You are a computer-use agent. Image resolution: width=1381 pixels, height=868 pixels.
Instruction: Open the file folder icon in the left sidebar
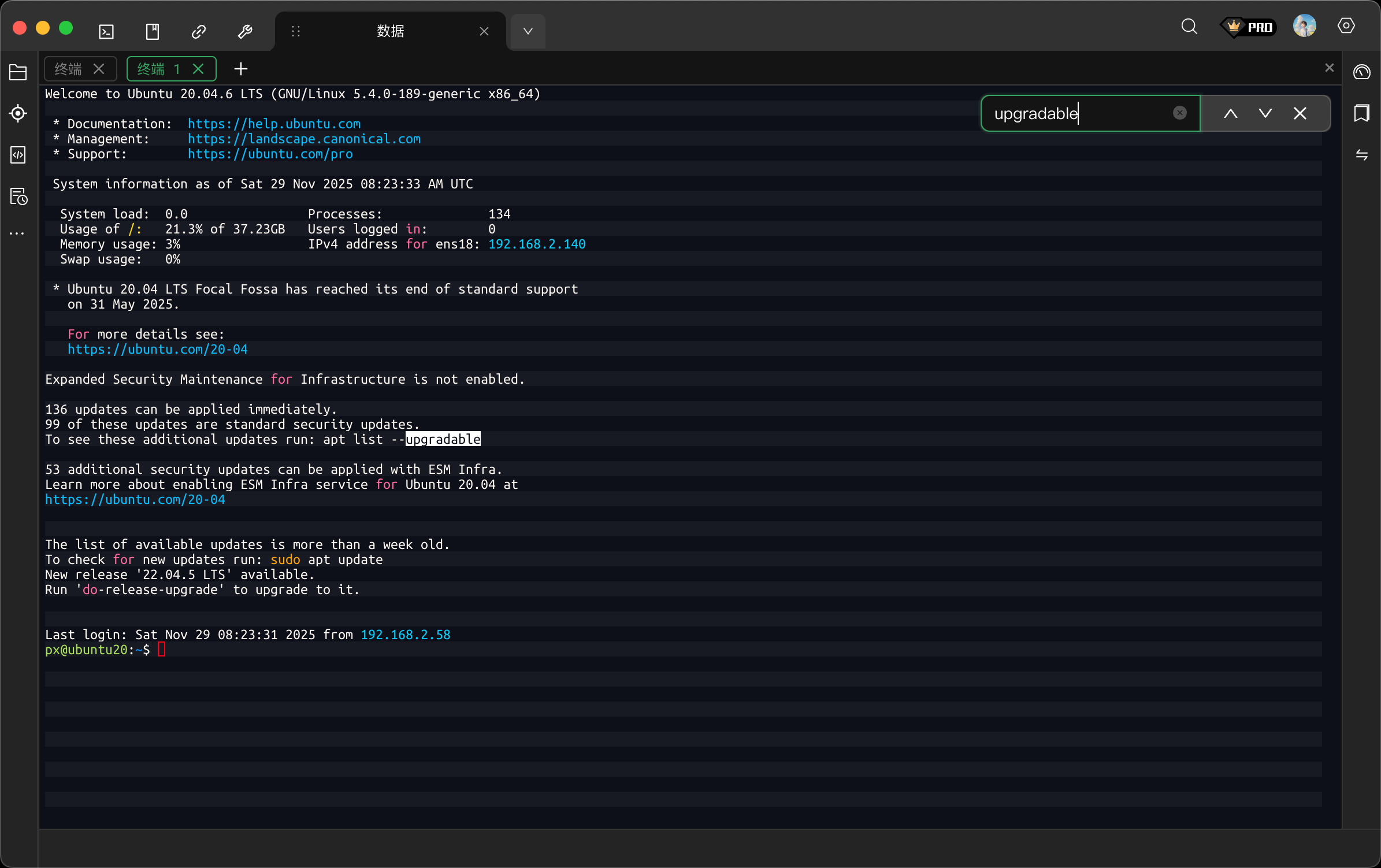point(18,72)
